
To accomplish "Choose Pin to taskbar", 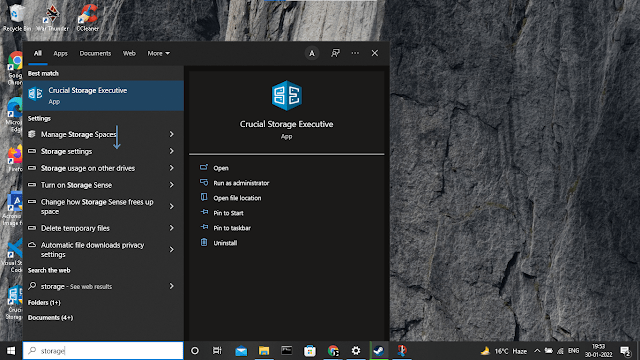I will tap(225, 228).
